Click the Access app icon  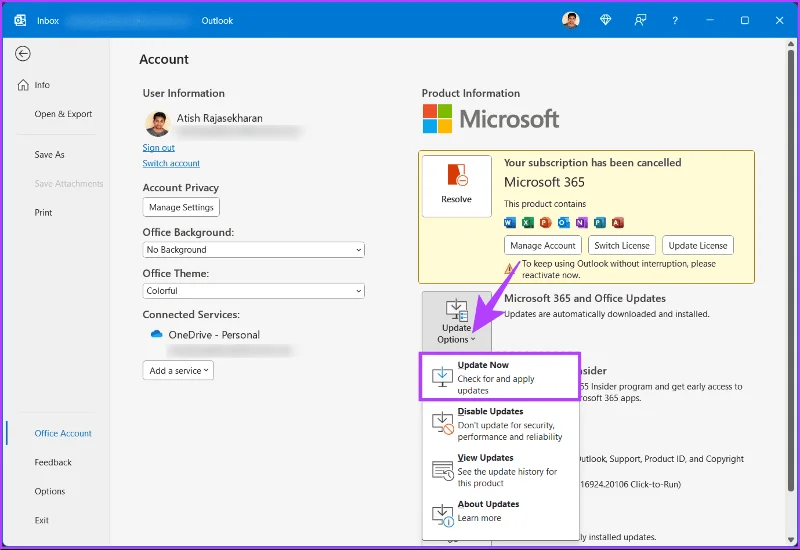click(617, 222)
